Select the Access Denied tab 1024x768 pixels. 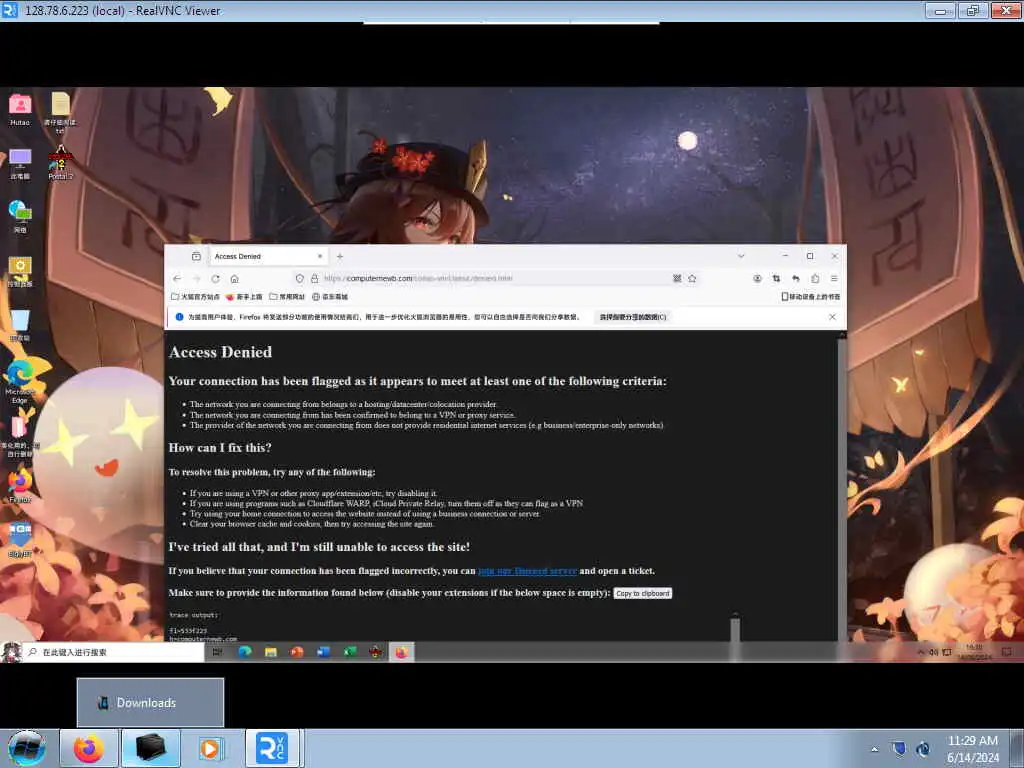268,256
